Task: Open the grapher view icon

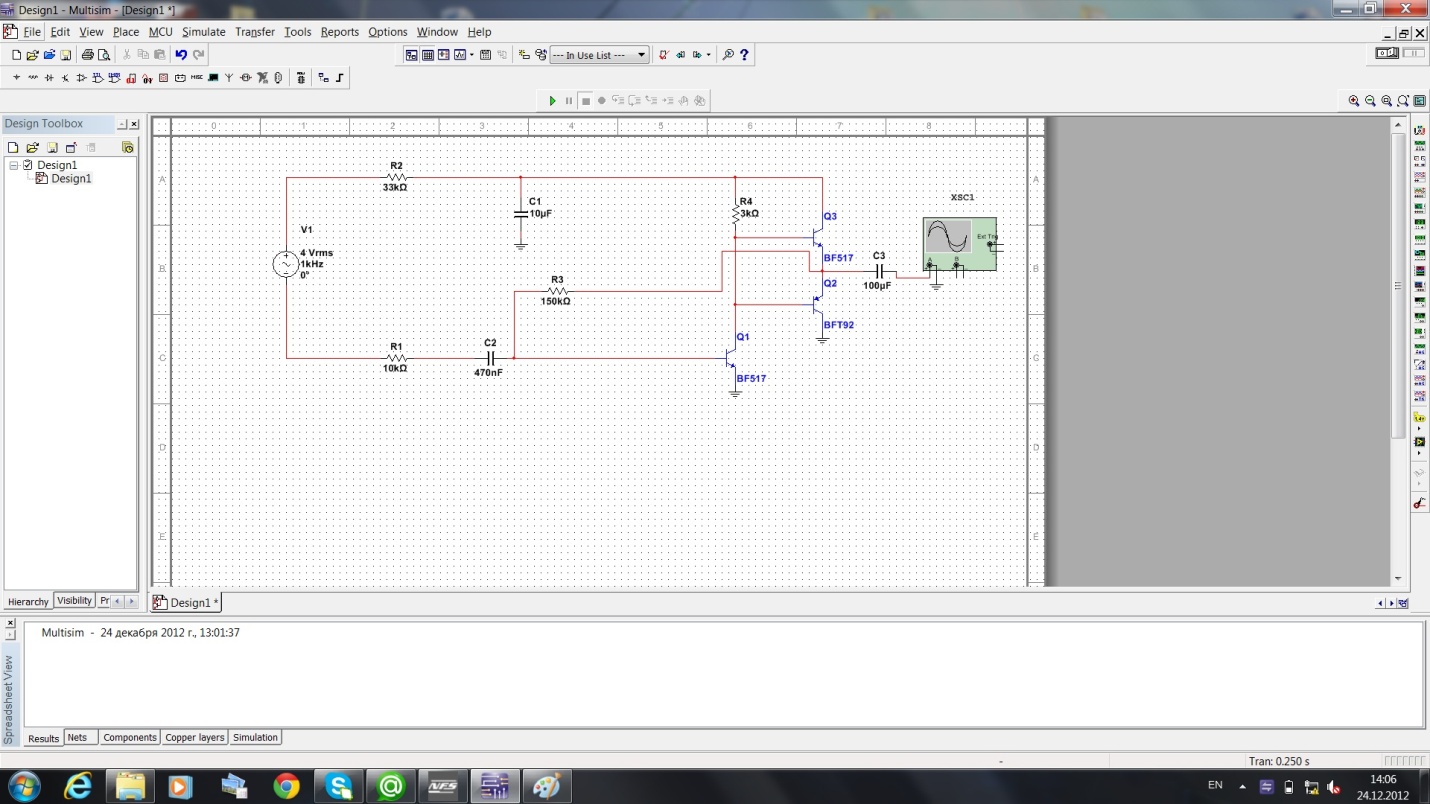Action: tap(459, 55)
